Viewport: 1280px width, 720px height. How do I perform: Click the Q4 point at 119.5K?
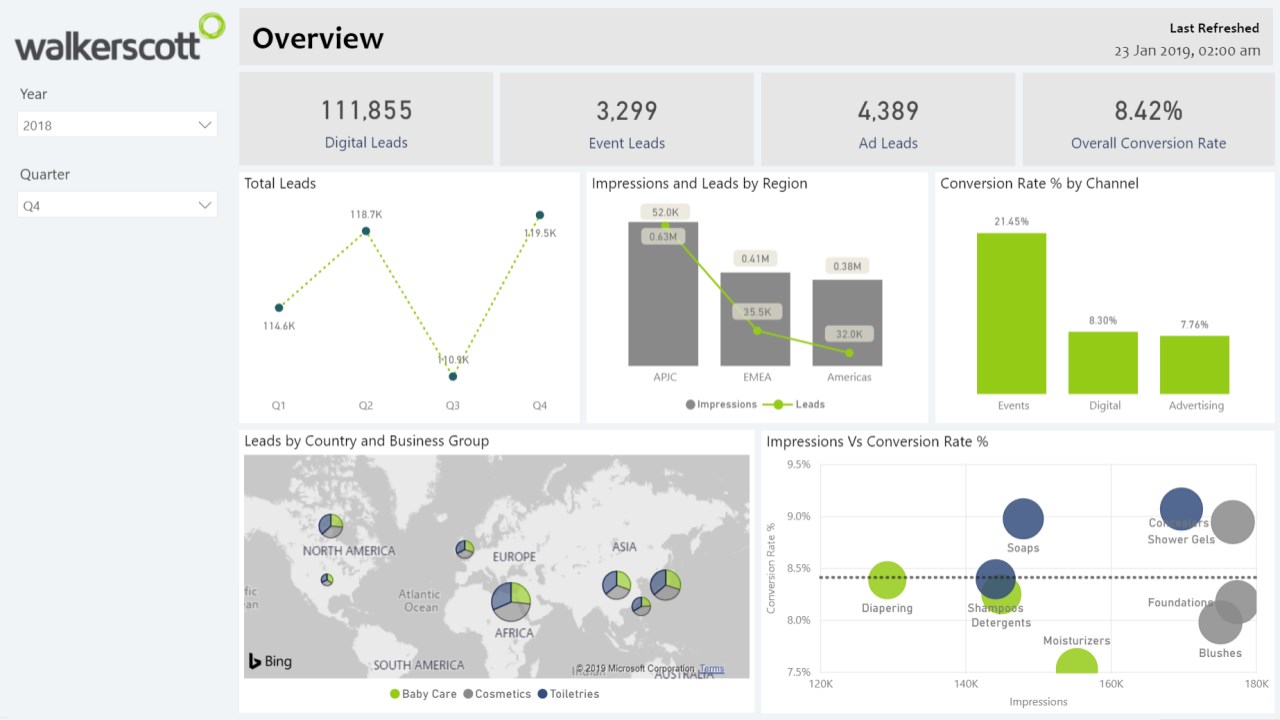point(540,215)
